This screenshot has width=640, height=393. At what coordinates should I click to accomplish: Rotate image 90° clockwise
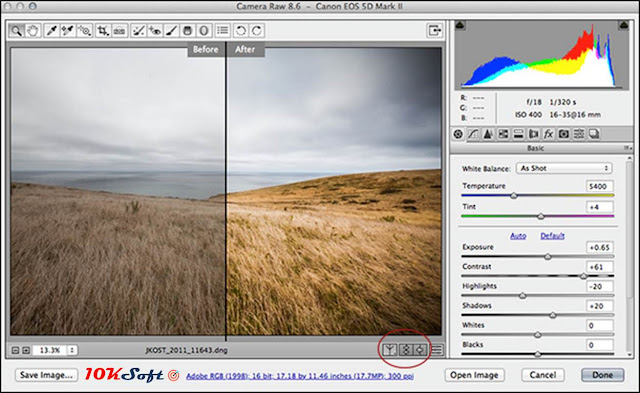[257, 31]
